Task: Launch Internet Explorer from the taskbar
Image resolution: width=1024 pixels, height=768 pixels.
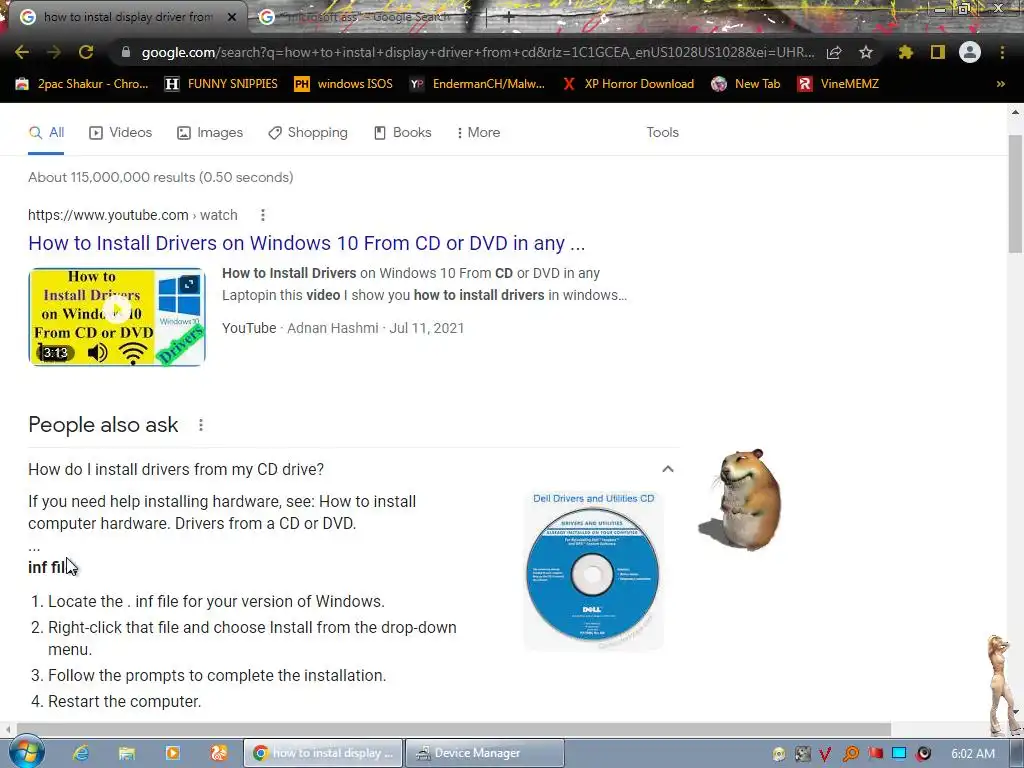Action: point(81,753)
